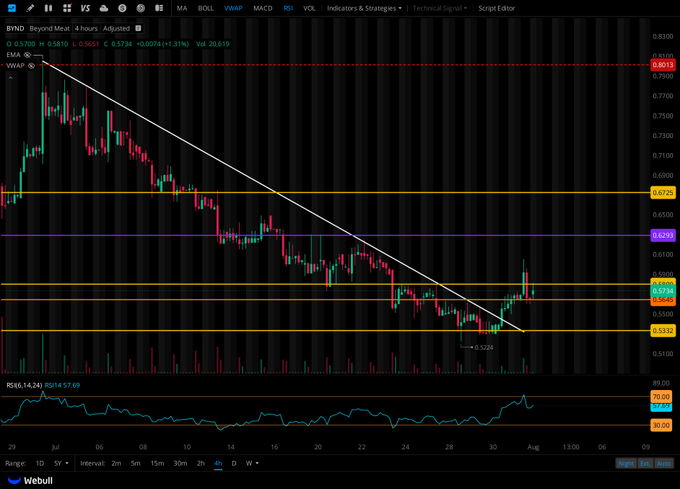Screen dimensions: 680x489
Task: Open Indicators & Strategies dropdown
Action: (364, 8)
